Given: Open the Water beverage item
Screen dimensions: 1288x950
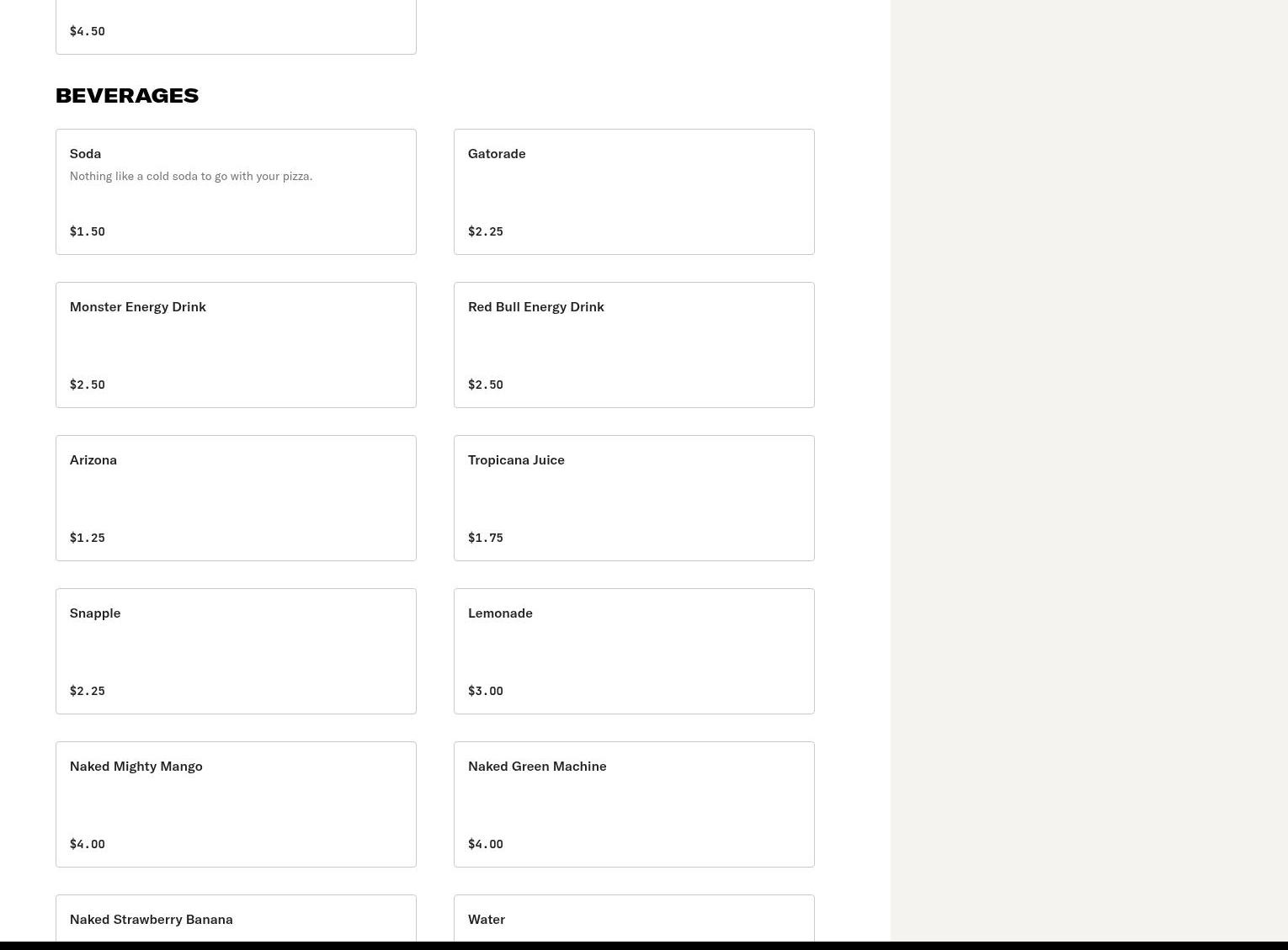Looking at the screenshot, I should 634,919.
